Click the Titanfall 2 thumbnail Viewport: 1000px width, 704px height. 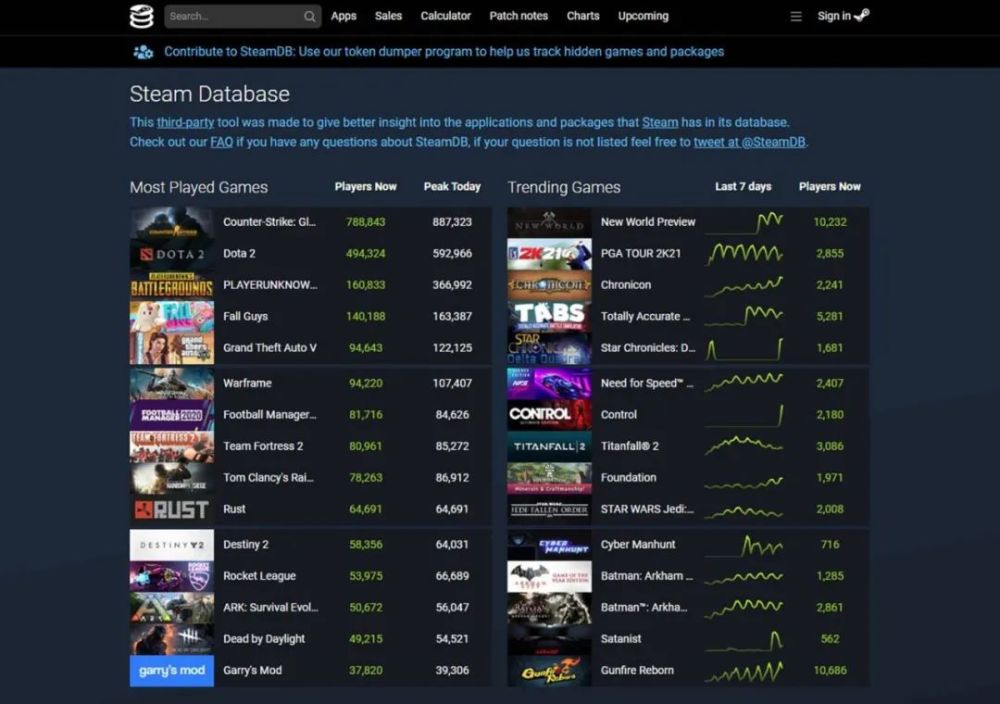(x=549, y=446)
